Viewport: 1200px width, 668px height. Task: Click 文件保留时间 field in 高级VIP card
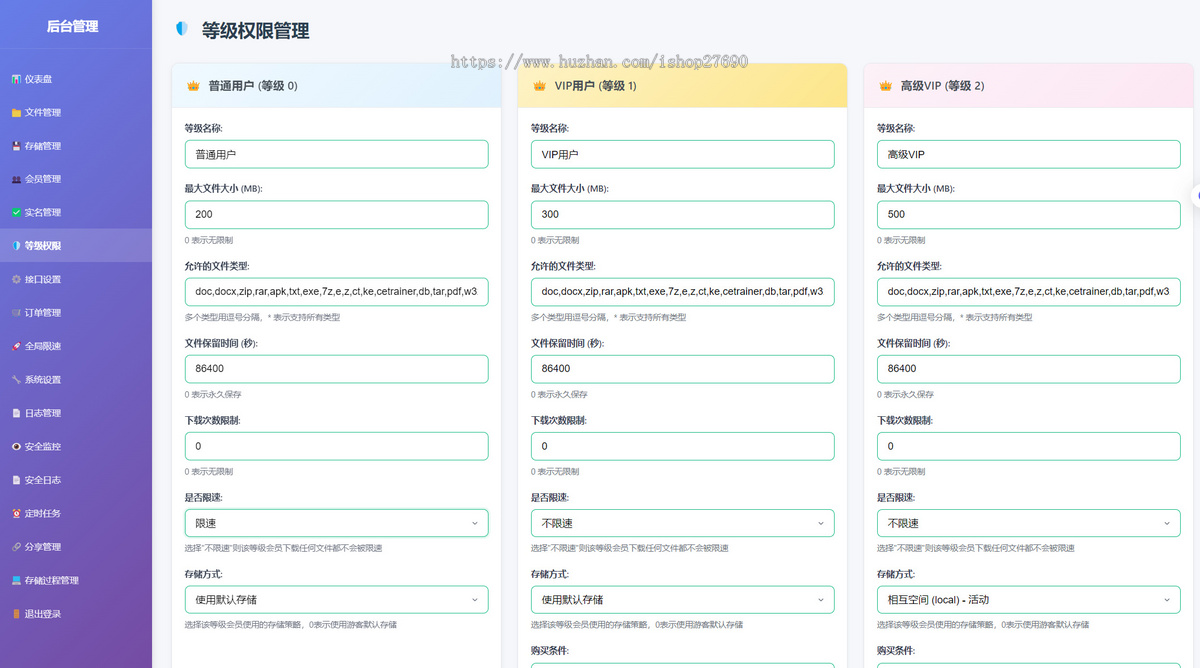1029,369
